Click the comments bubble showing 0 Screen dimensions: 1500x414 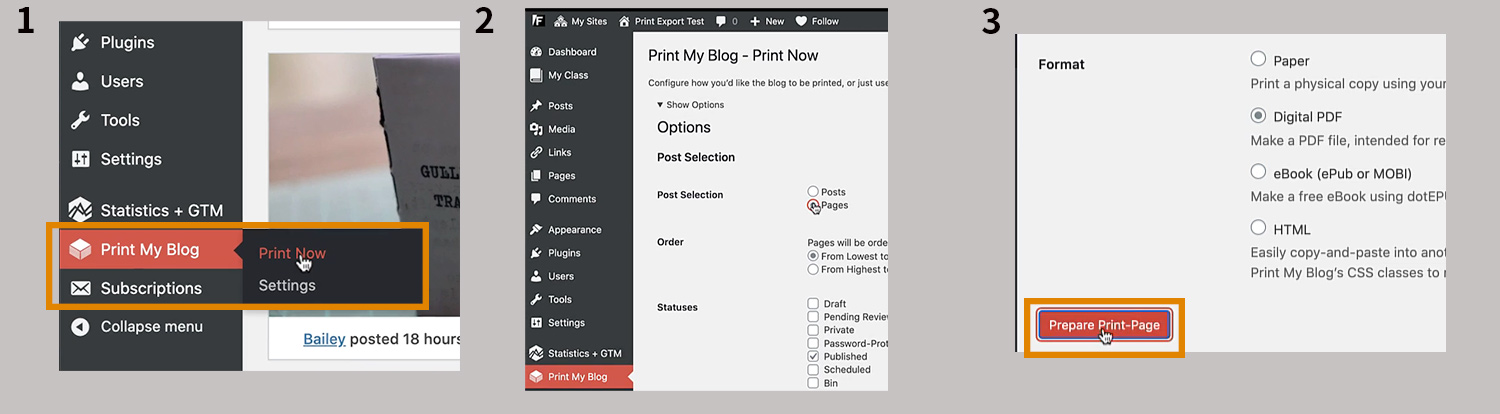click(726, 21)
